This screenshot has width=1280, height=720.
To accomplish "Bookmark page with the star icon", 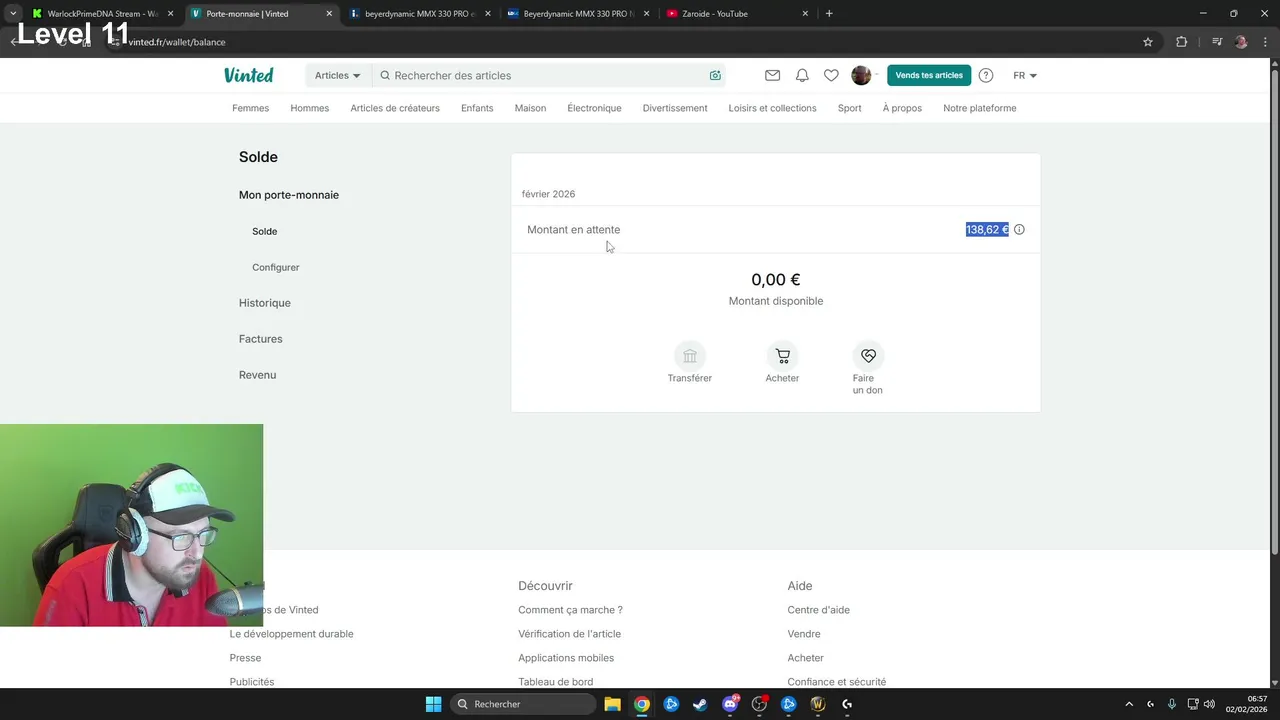I will coord(1148,42).
